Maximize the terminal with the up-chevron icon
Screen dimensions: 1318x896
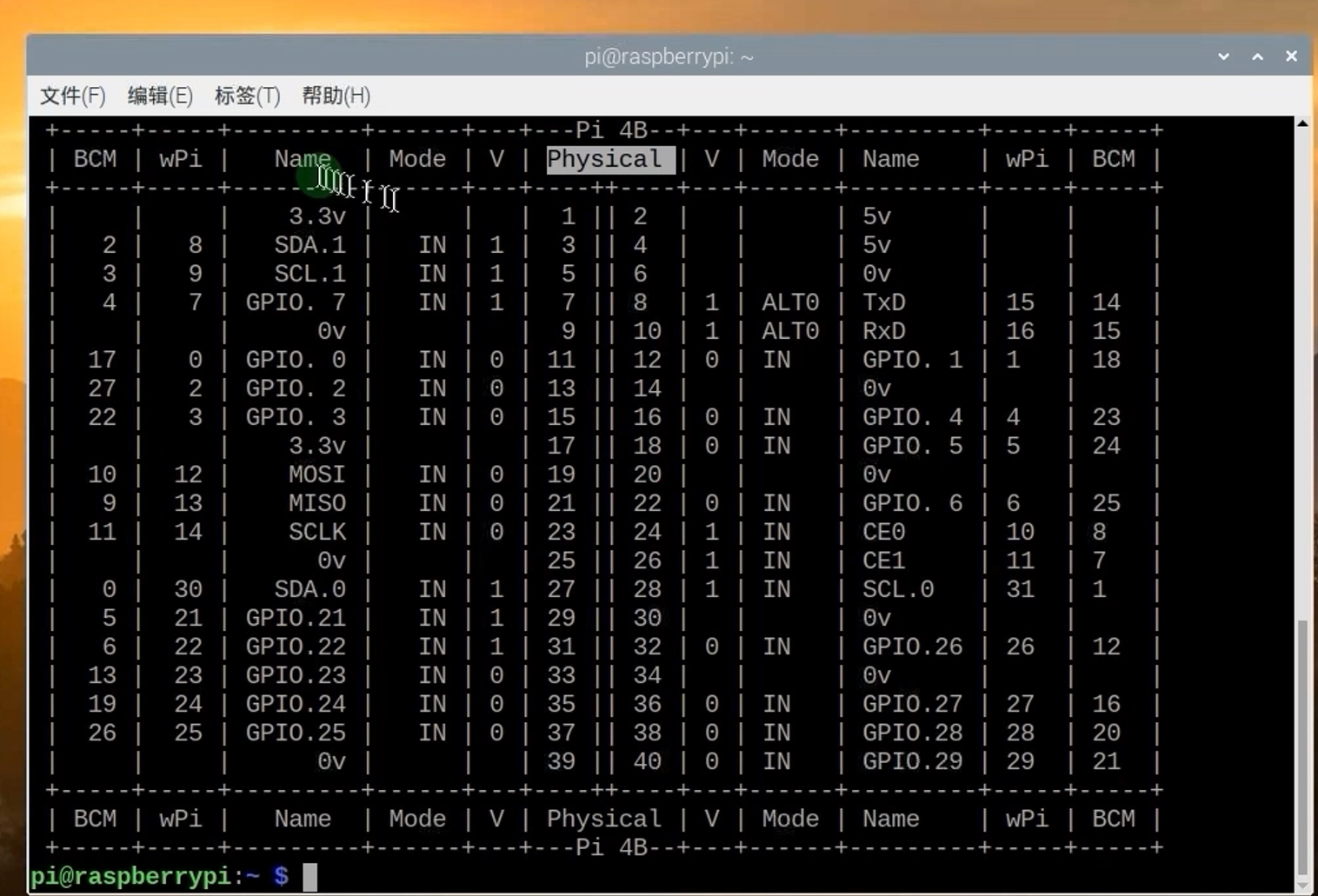pos(1257,56)
